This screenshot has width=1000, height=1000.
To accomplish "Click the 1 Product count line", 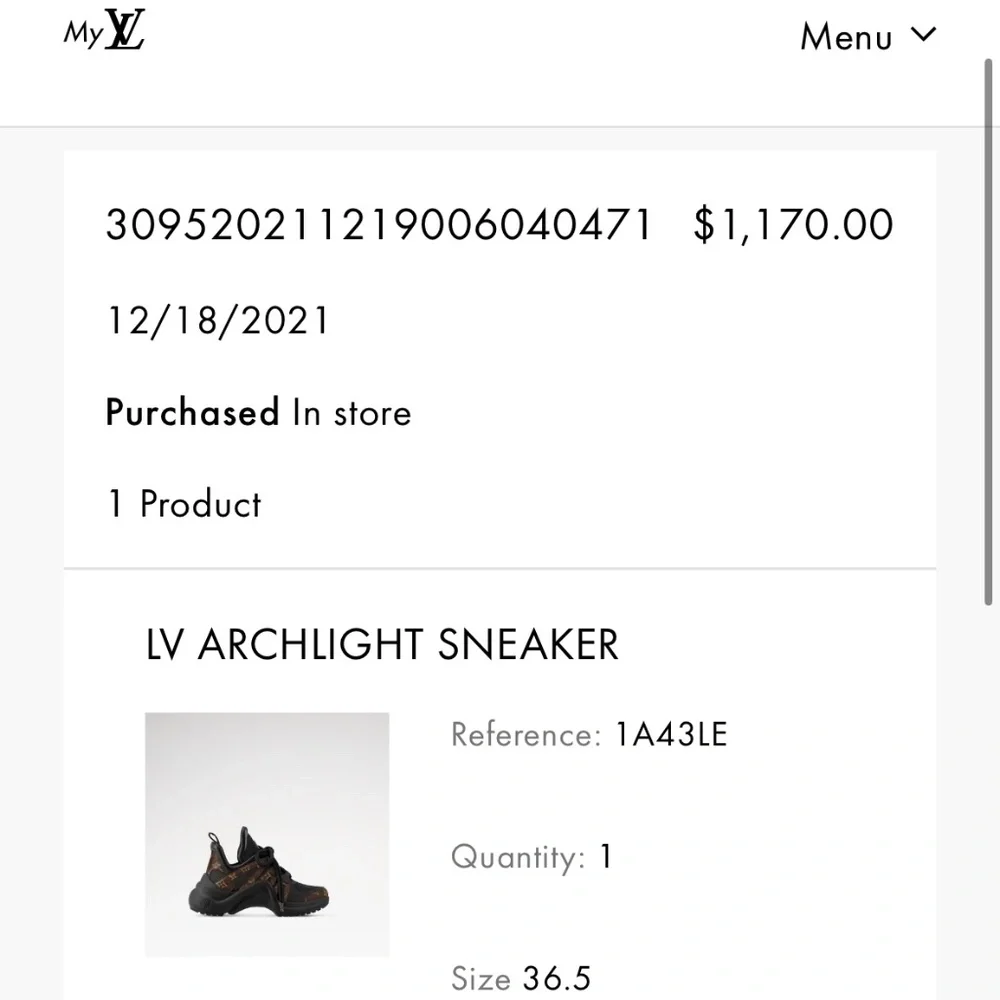I will [x=184, y=504].
